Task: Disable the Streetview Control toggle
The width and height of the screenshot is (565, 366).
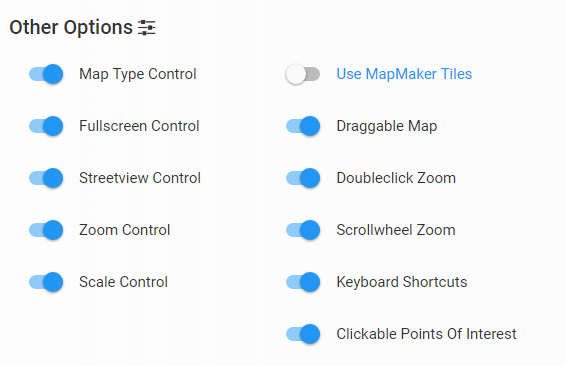Action: tap(46, 178)
